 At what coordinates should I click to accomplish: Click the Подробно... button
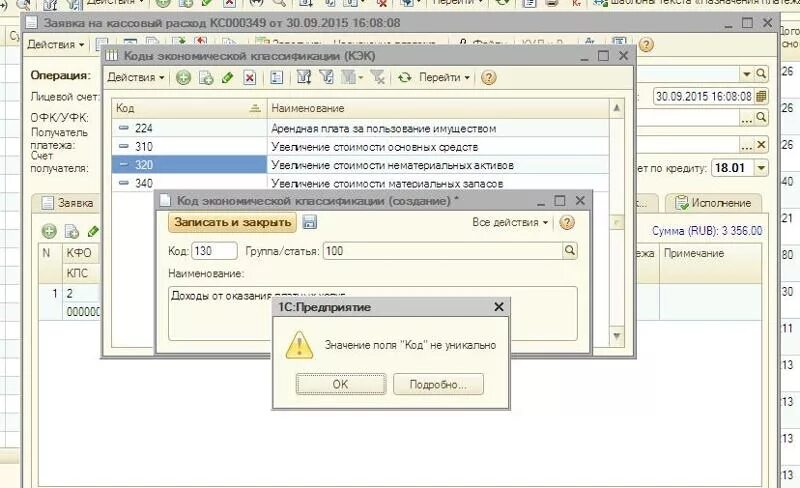point(438,384)
